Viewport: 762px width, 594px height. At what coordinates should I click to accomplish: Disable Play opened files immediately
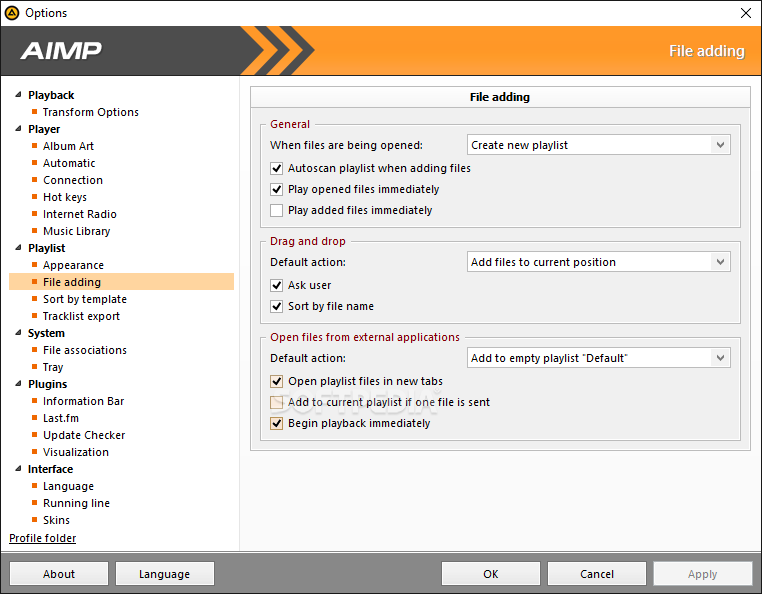(x=277, y=190)
